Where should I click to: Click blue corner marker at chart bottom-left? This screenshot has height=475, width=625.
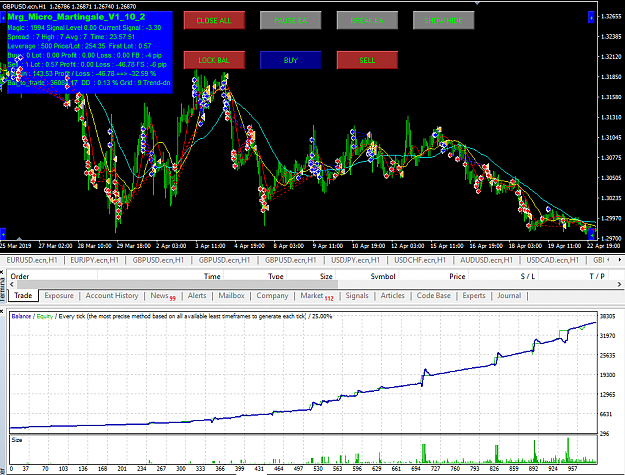click(3, 234)
